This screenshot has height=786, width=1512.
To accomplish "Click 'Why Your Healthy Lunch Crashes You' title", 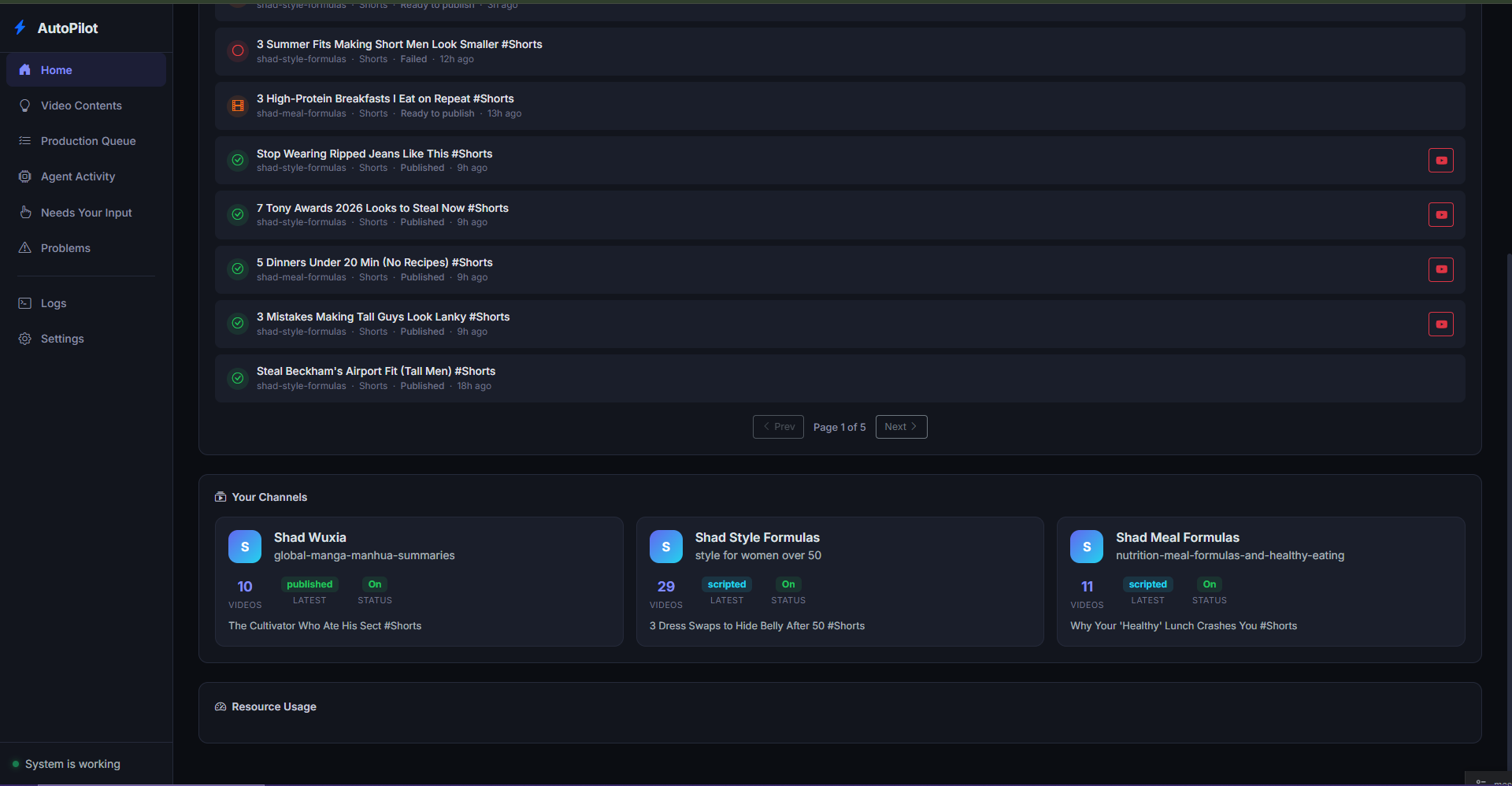I will tap(1184, 626).
